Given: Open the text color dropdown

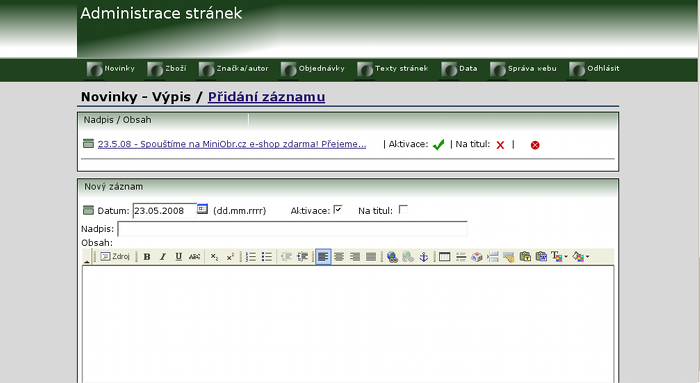Looking at the screenshot, I should (559, 257).
